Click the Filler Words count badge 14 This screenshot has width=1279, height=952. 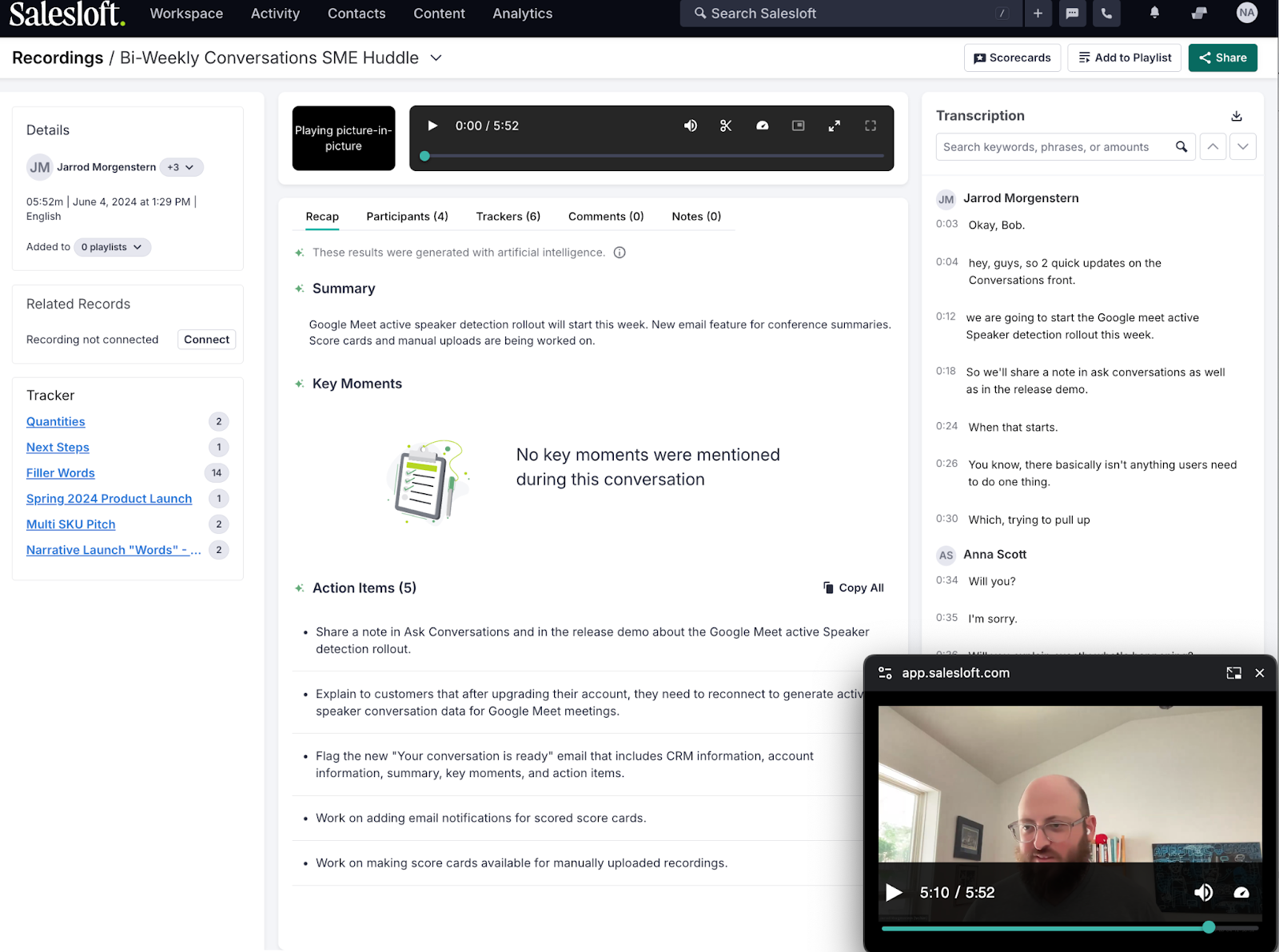point(217,472)
